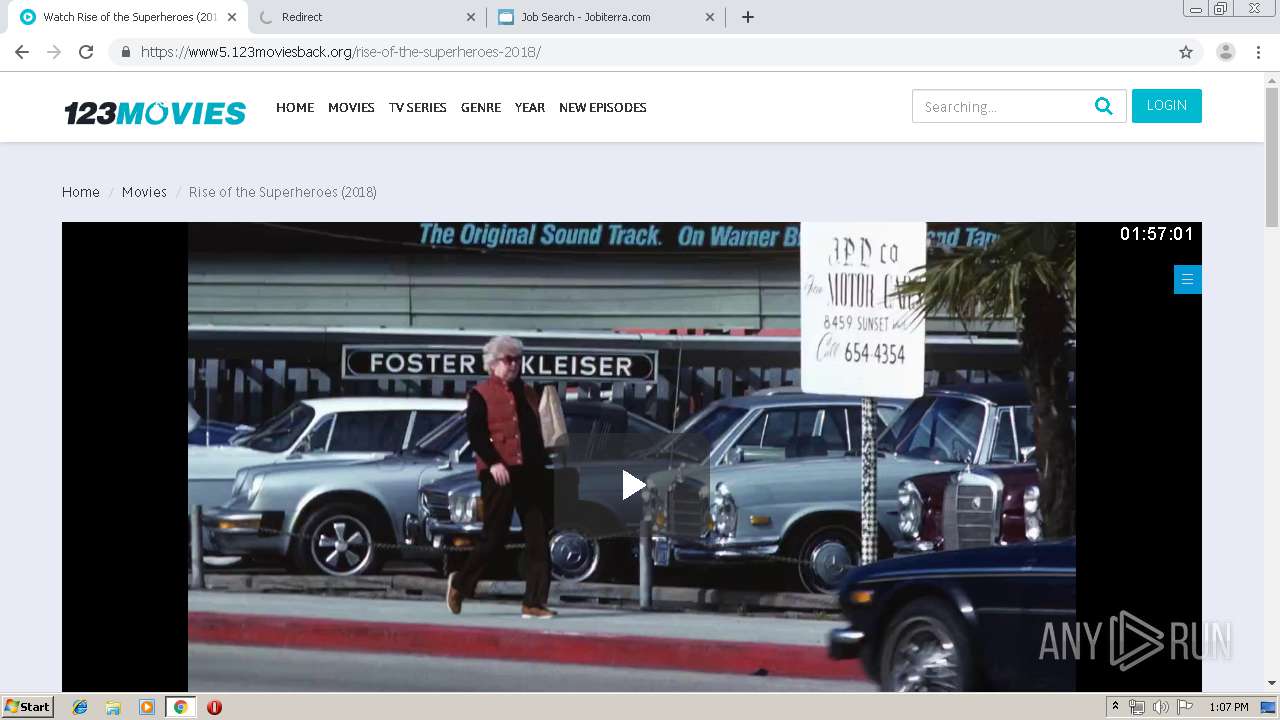Click the search magnifier icon
Viewport: 1280px width, 720px height.
pyautogui.click(x=1103, y=106)
